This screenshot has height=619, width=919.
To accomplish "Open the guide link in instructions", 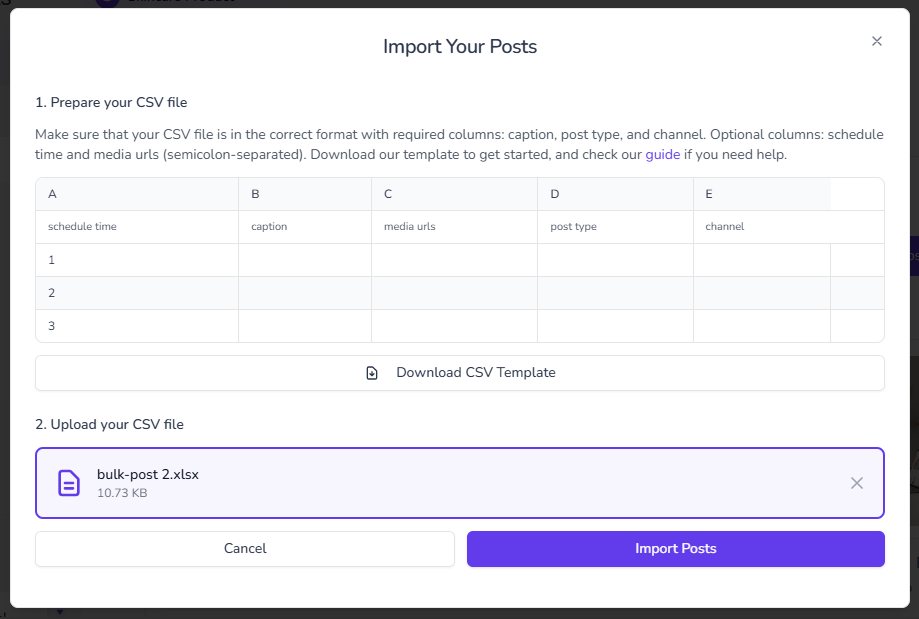I will (663, 154).
